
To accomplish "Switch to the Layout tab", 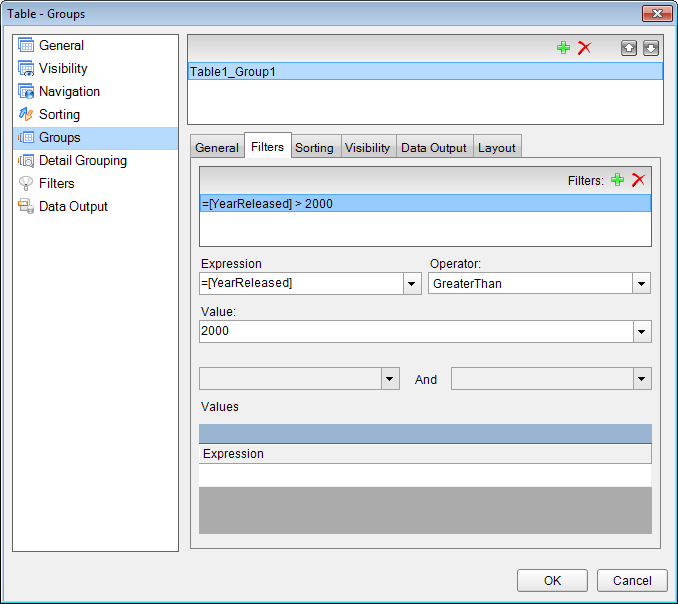I will coord(497,148).
